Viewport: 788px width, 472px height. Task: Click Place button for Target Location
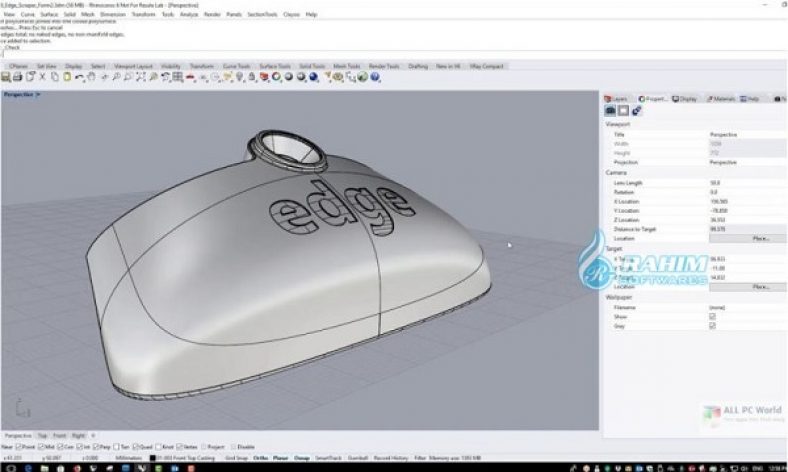pyautogui.click(x=748, y=287)
